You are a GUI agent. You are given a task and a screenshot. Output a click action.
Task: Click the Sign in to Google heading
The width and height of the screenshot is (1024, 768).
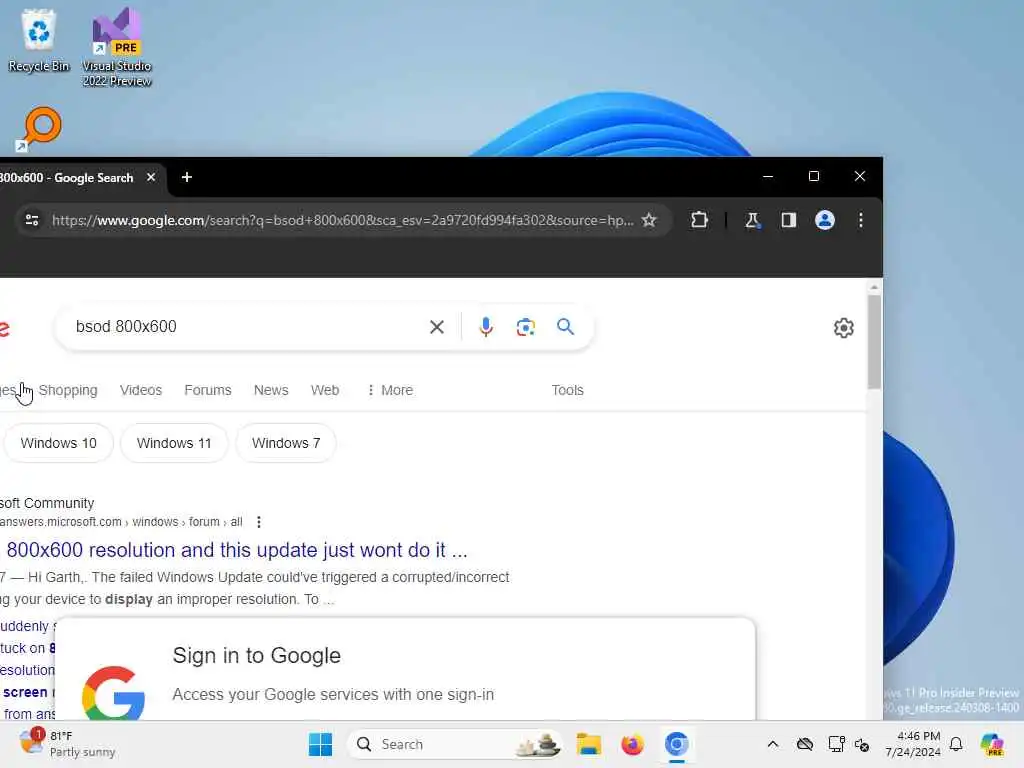[257, 655]
